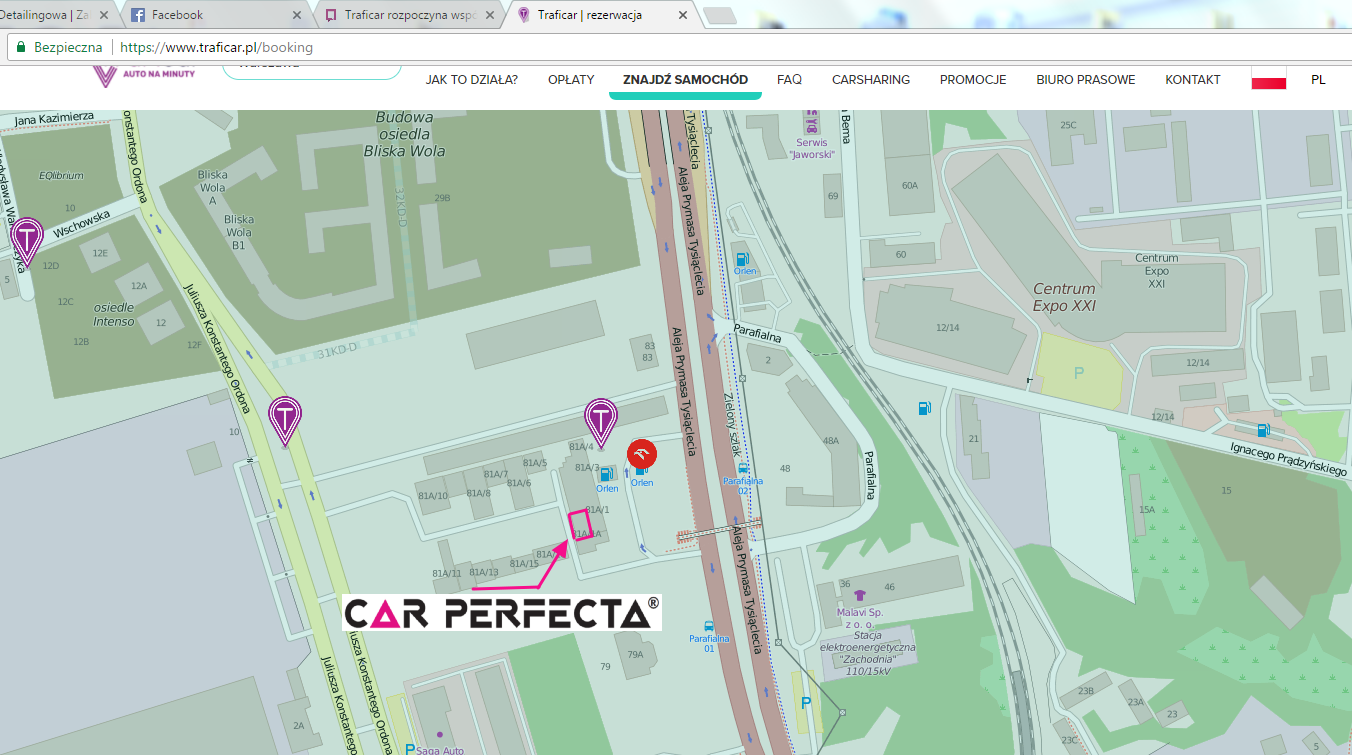Go to the CARSHARING section

coord(871,79)
